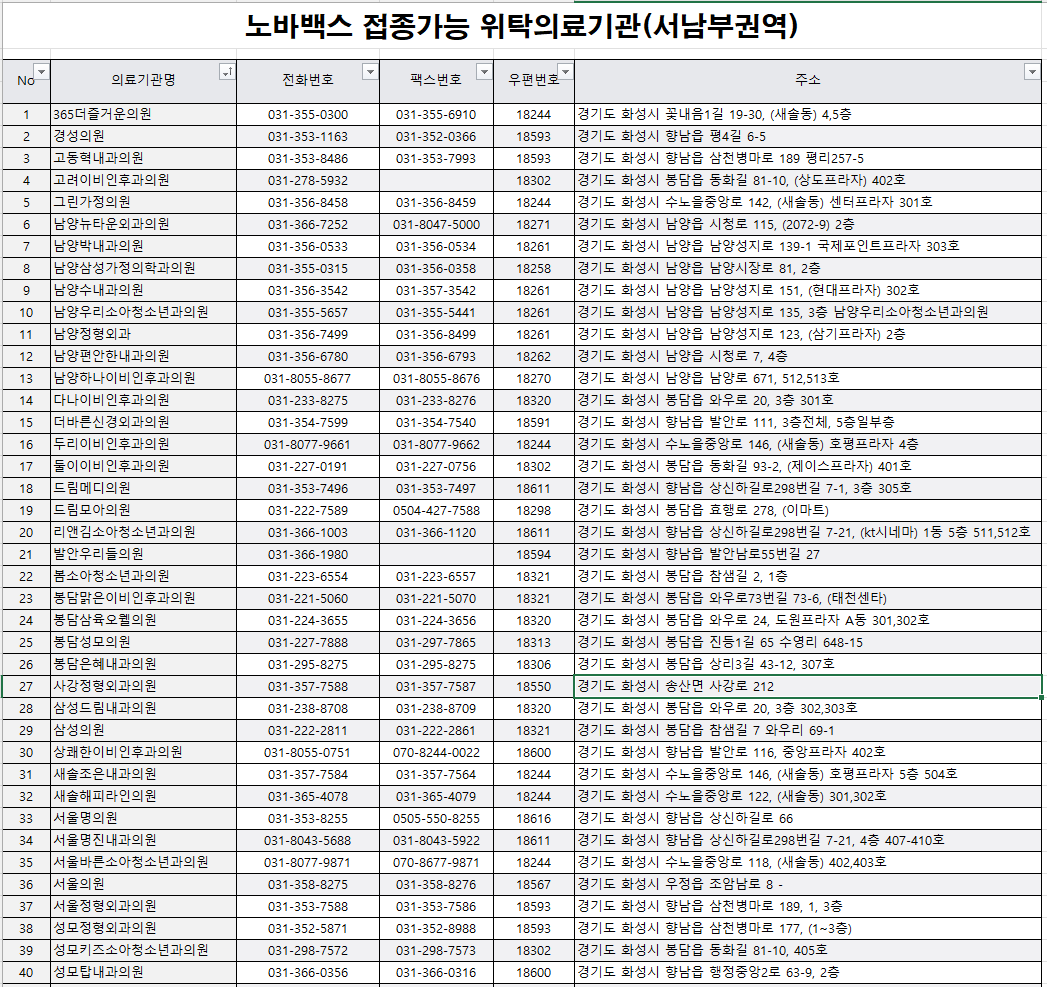Viewport: 1047px width, 987px height.
Task: Select fax number cell 070-8244-0022
Action: pyautogui.click(x=437, y=753)
